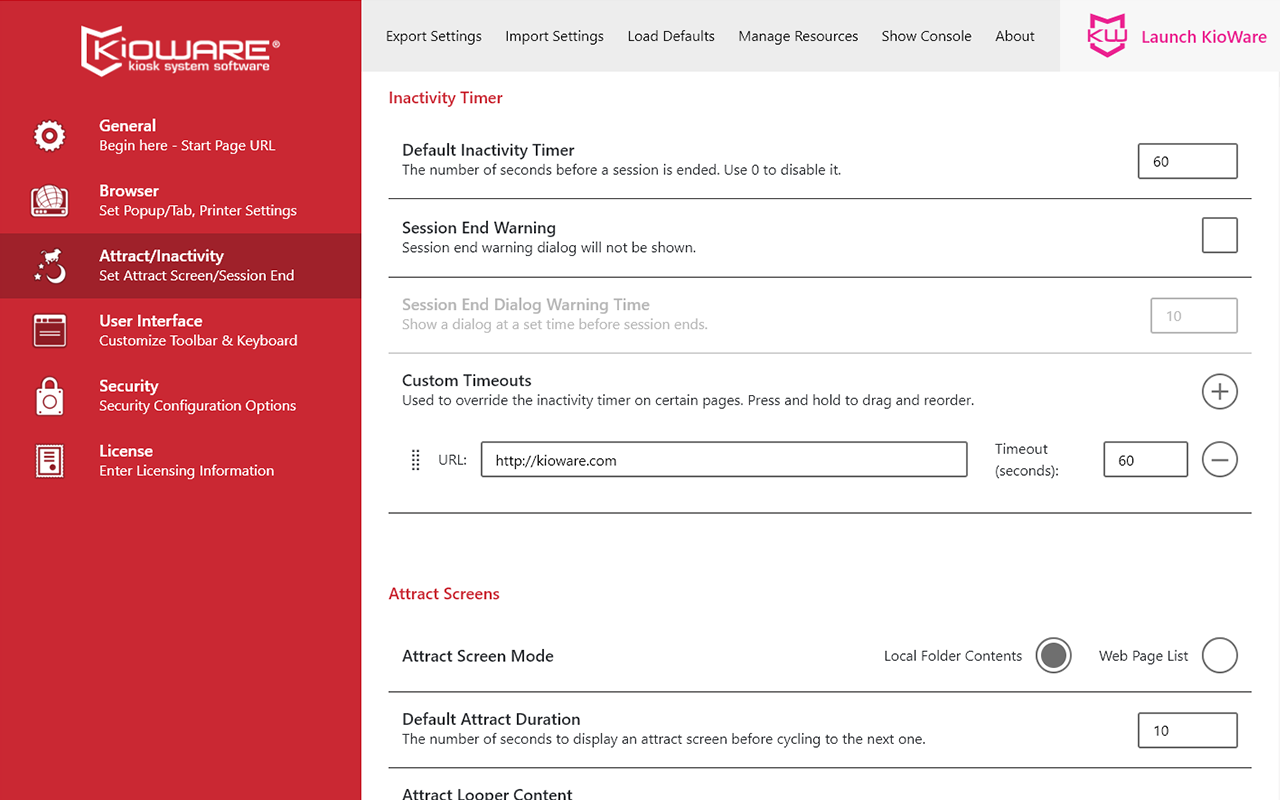1280x800 pixels.
Task: Click the Default Attract Duration field
Action: pos(1187,730)
